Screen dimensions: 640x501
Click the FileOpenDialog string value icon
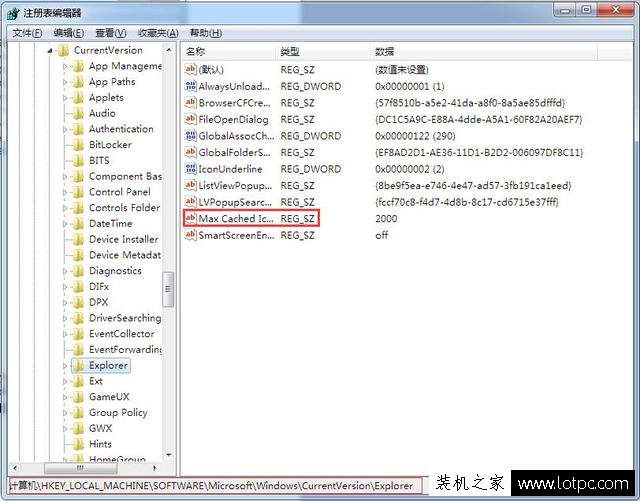point(191,119)
